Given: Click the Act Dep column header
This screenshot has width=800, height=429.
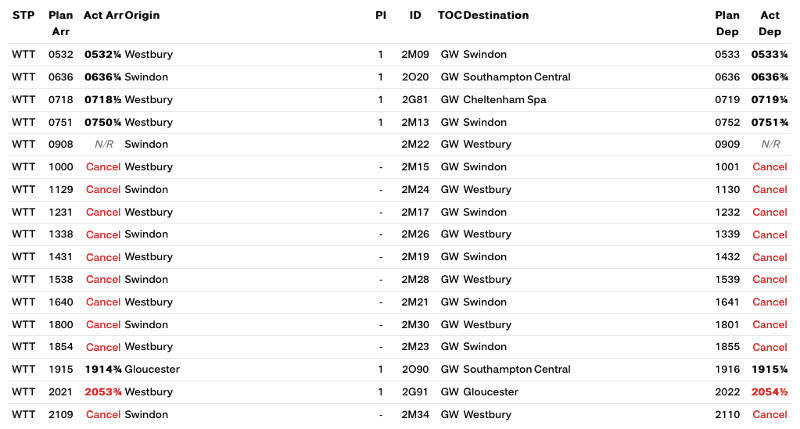Looking at the screenshot, I should 769,24.
